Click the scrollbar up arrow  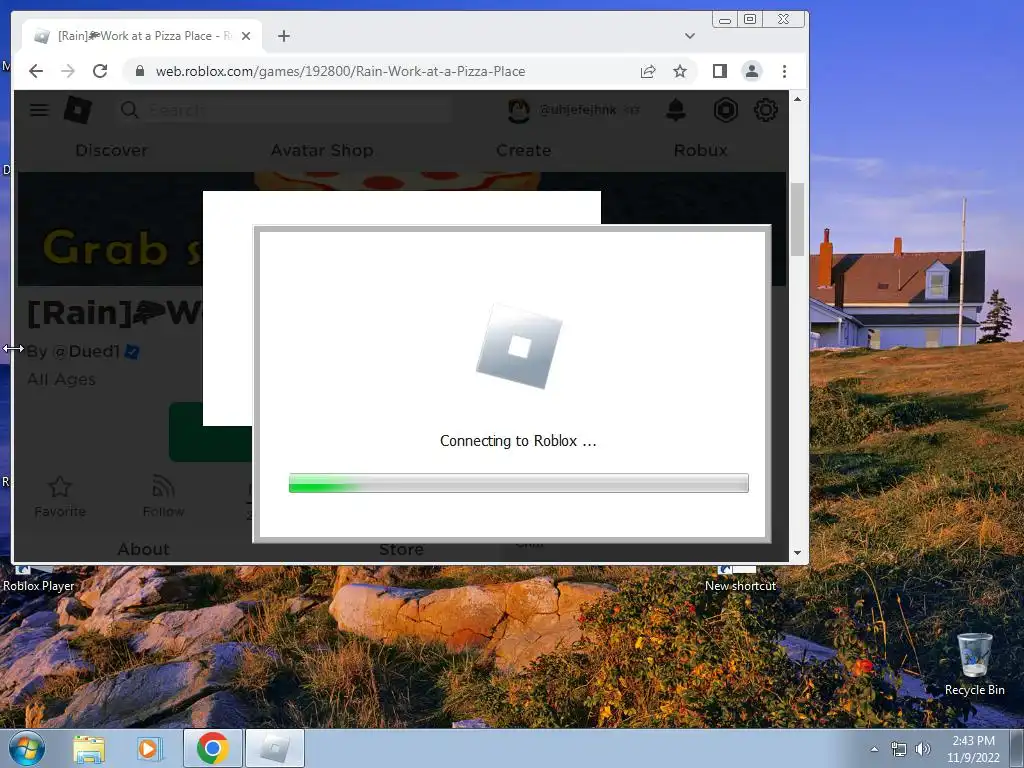click(797, 99)
